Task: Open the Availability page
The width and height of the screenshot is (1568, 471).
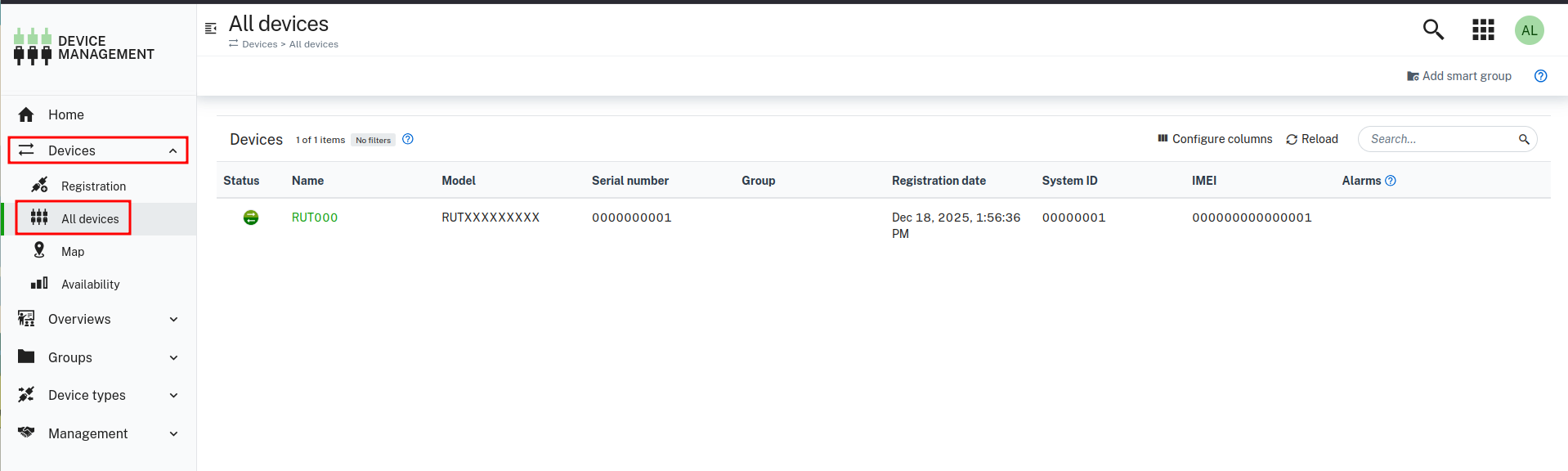Action: (x=90, y=285)
